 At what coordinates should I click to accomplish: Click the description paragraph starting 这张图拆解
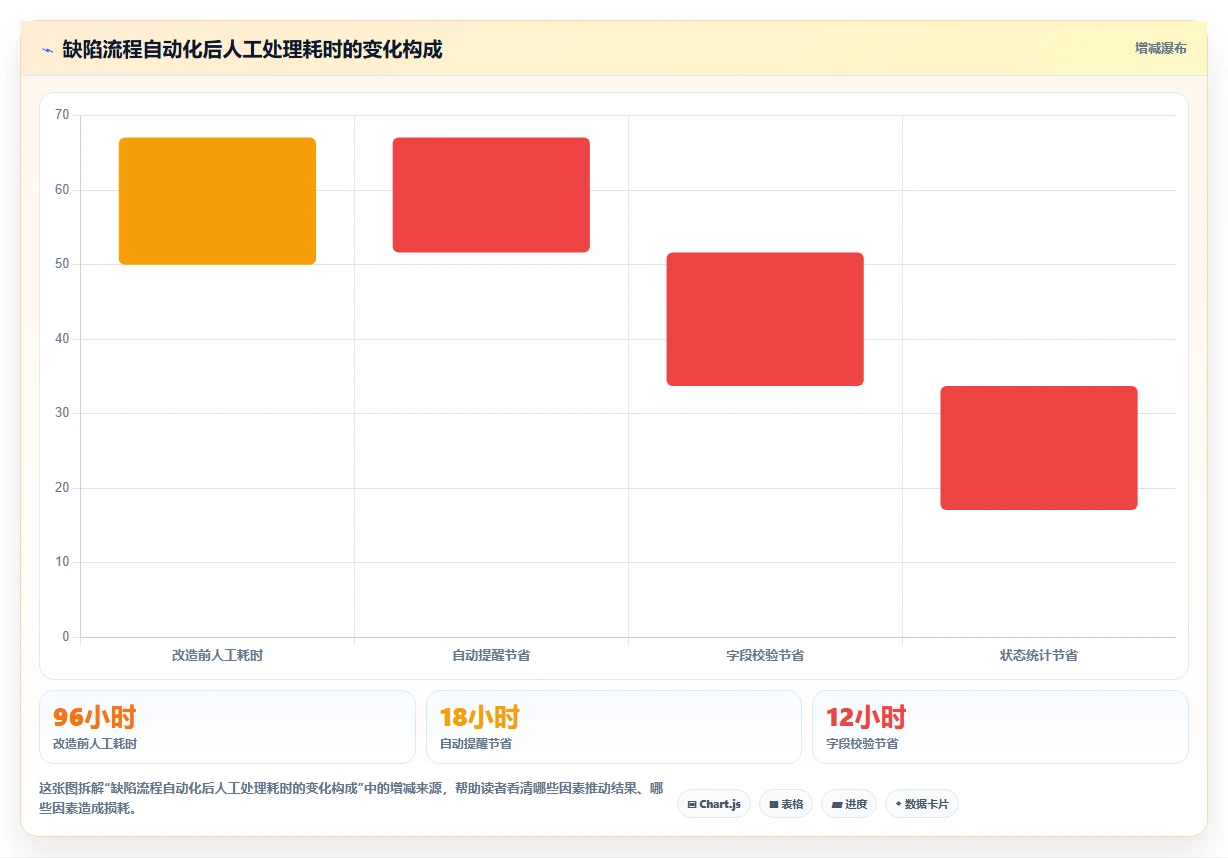(x=351, y=799)
